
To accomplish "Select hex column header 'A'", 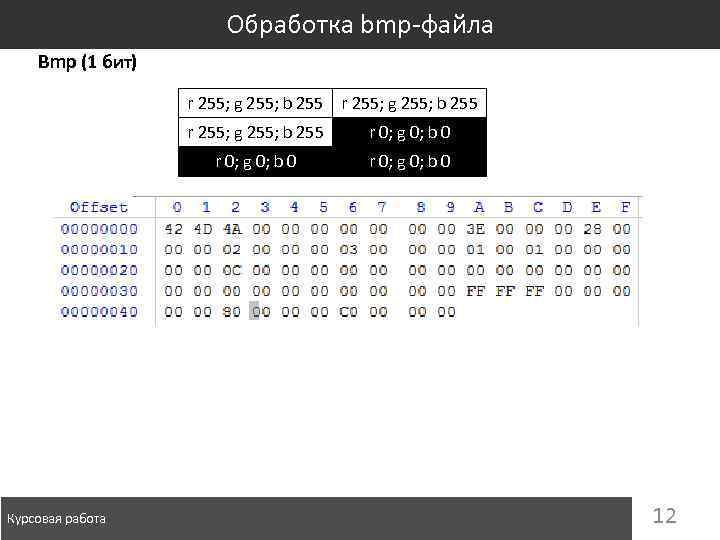I will click(x=479, y=208).
